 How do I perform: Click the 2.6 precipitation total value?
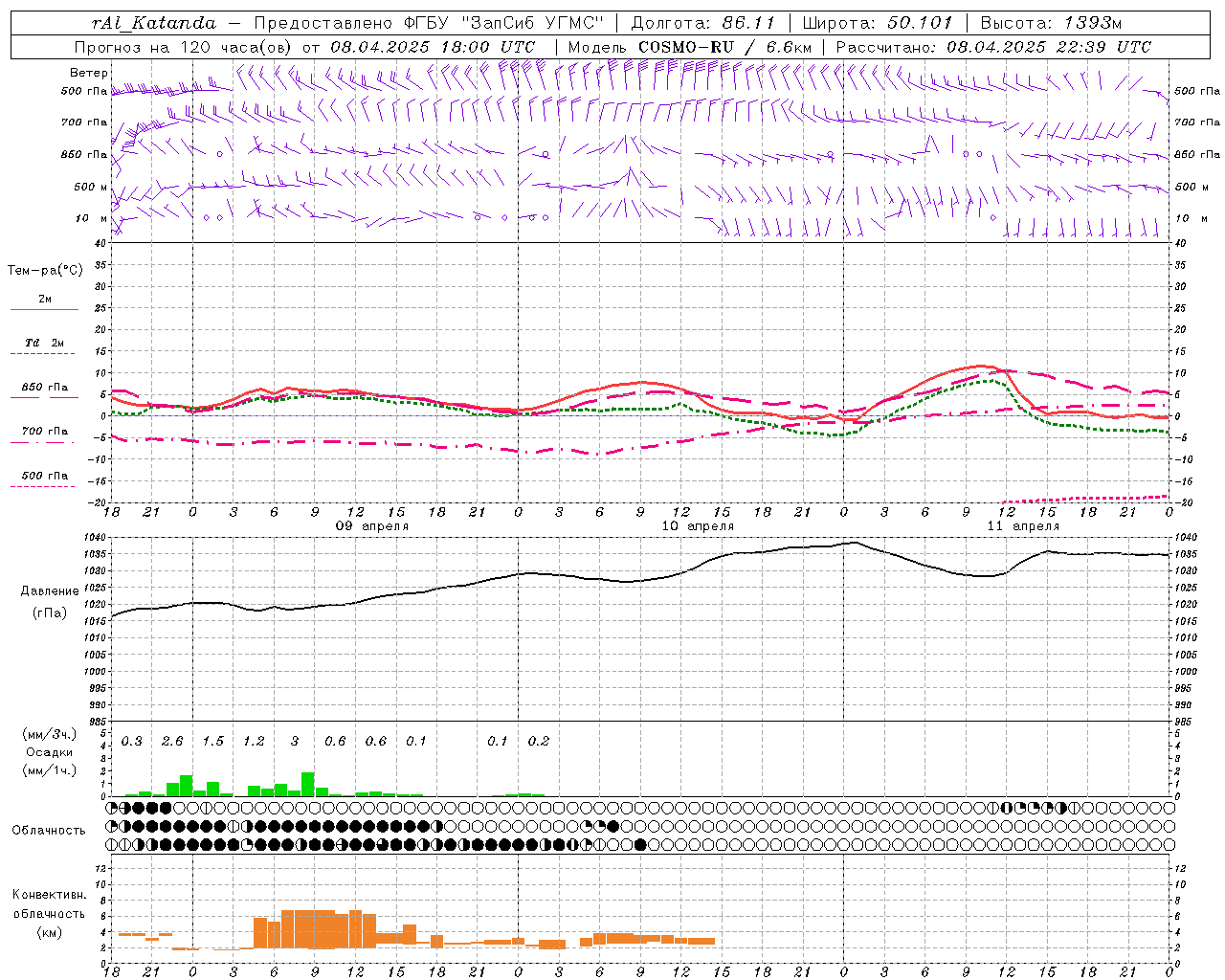172,742
